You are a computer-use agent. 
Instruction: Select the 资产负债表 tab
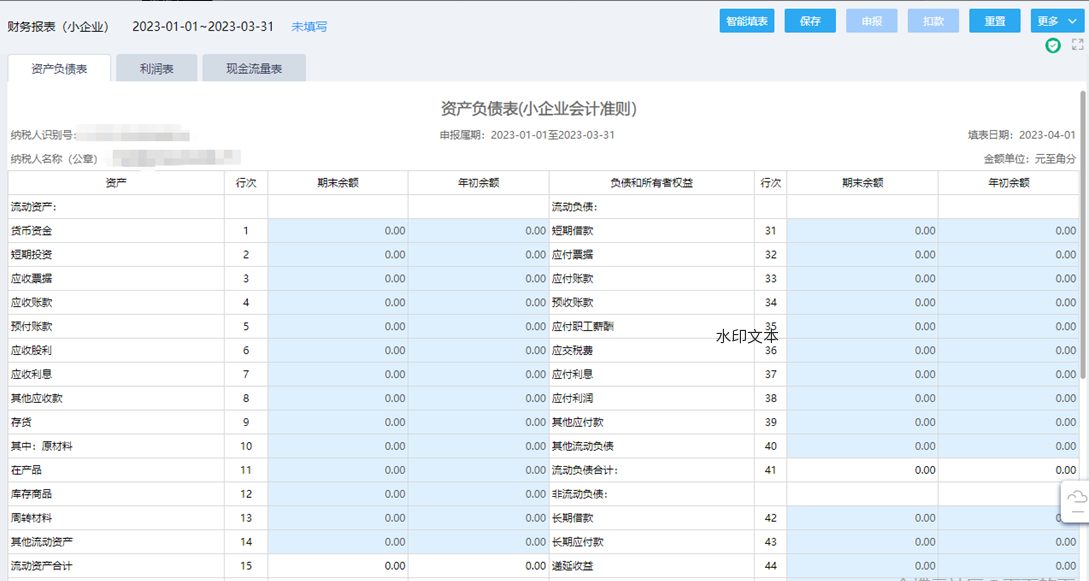(x=59, y=69)
